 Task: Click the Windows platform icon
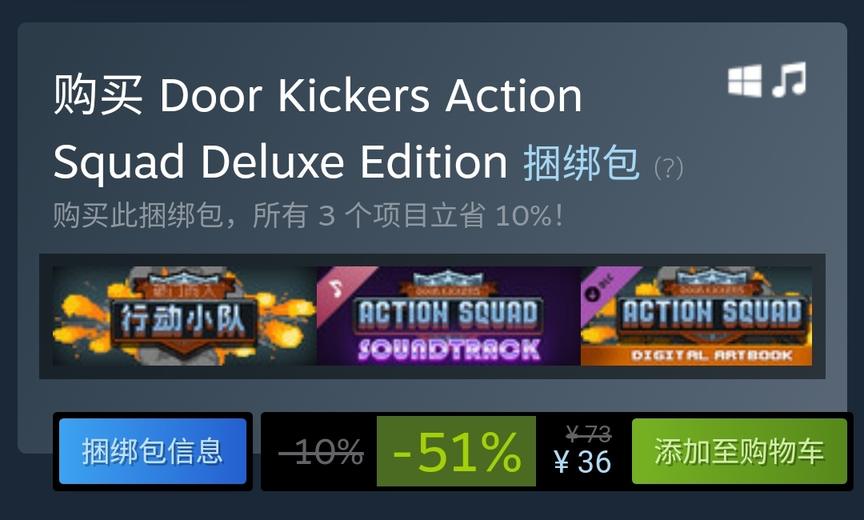point(744,81)
